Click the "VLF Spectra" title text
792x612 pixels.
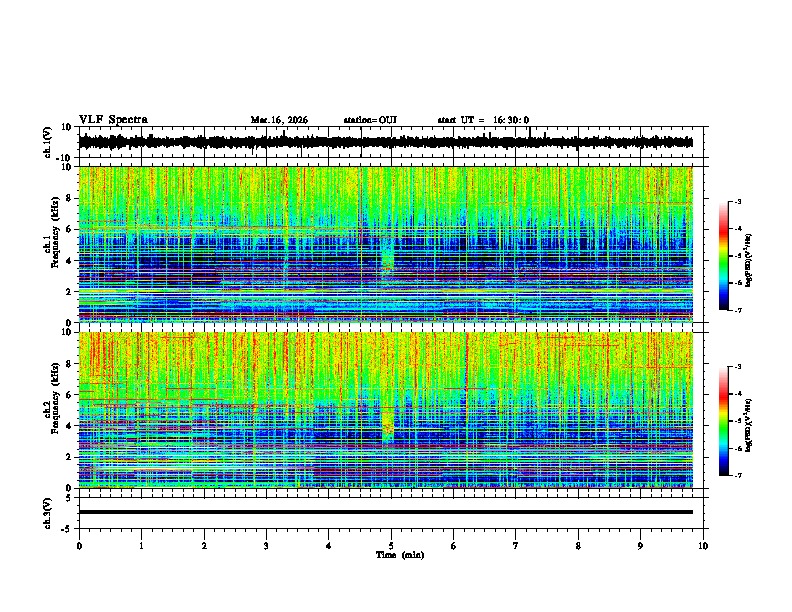click(113, 120)
